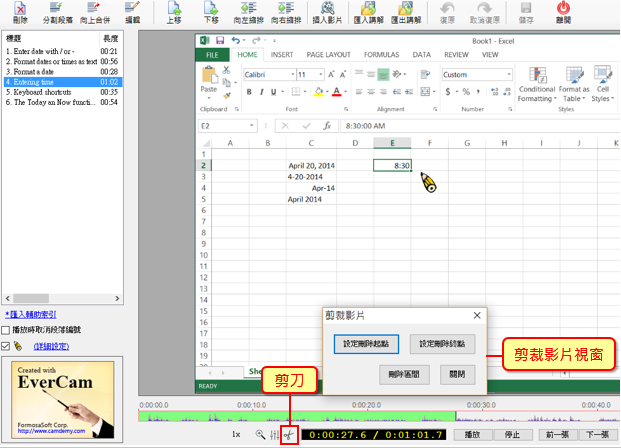Image resolution: width=621 pixels, height=448 pixels.
Task: Open the 編輯 edit tool
Action: tap(132, 13)
